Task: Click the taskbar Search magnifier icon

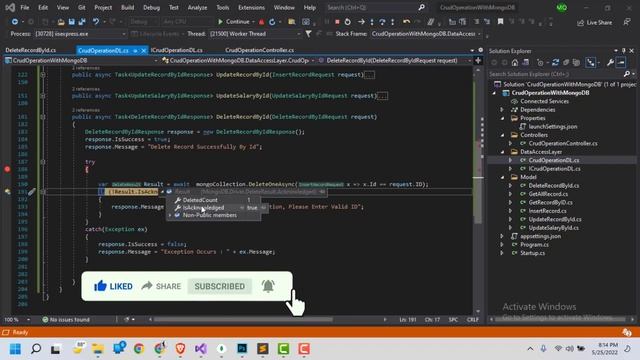Action: click(x=36, y=349)
